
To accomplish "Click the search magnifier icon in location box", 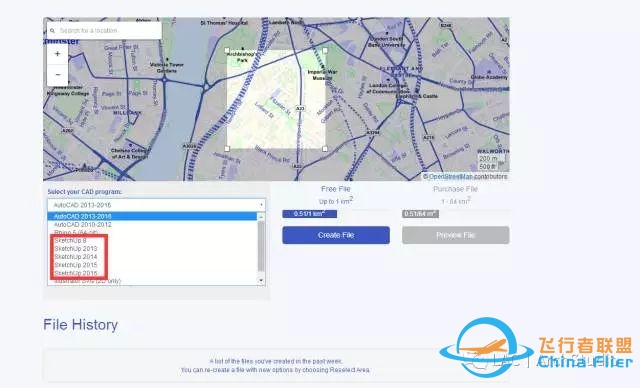I will point(52,31).
